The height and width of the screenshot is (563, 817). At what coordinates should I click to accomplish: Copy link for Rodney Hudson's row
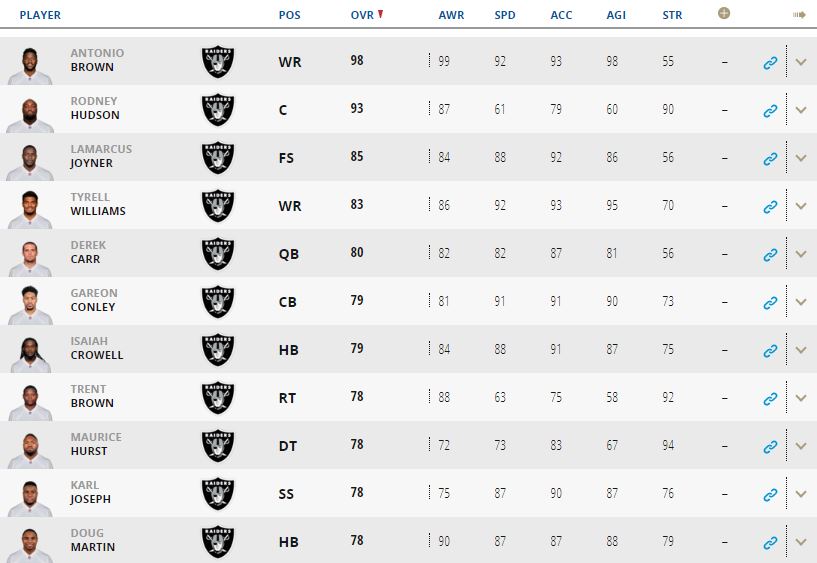[770, 110]
